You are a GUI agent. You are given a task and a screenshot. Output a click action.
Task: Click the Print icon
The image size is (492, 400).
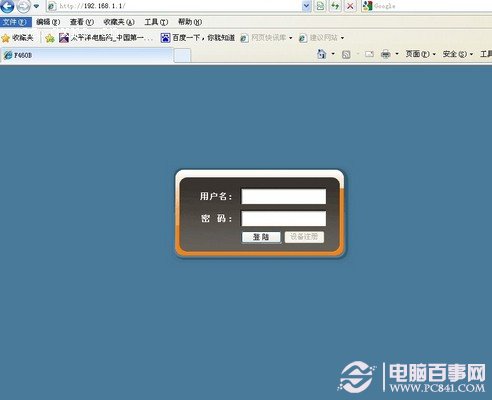386,54
